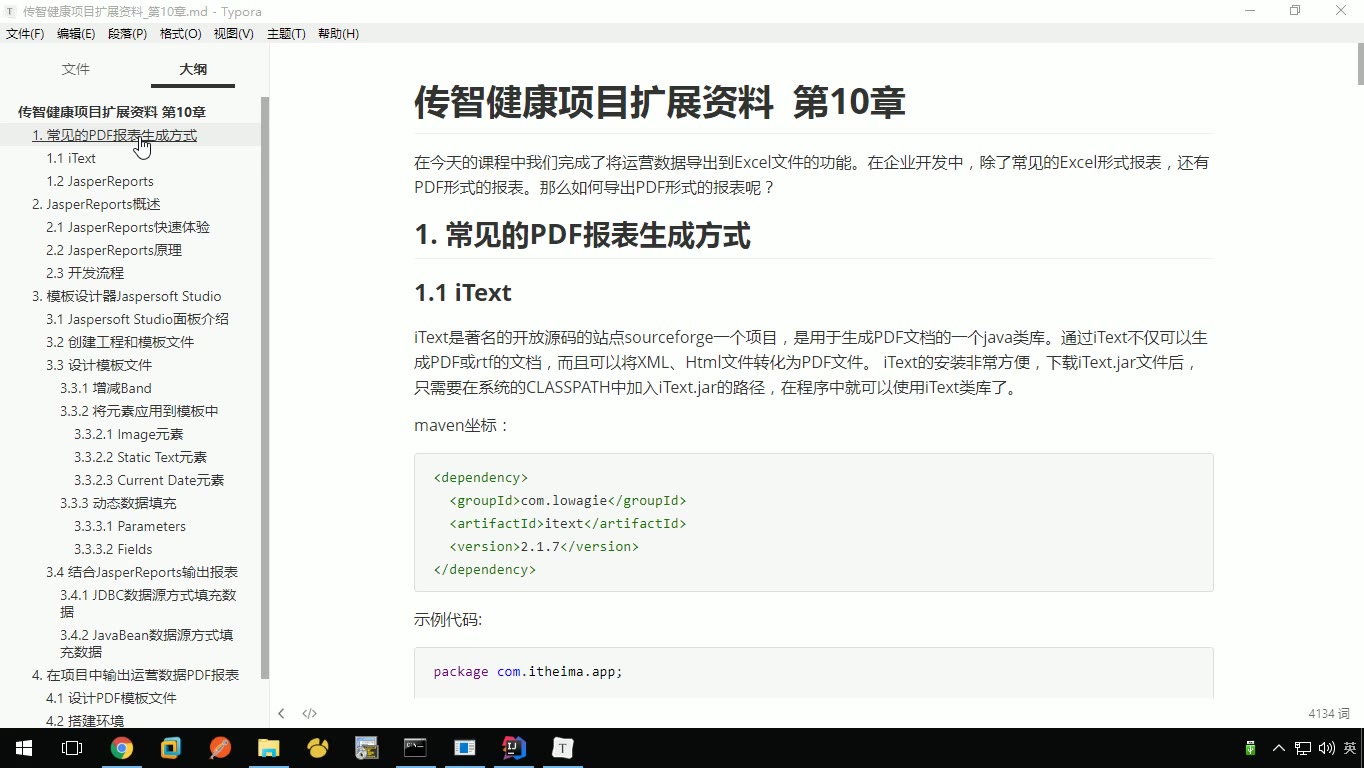
Task: Jump to 3.3.1 增减Band in outline
Action: pyautogui.click(x=106, y=388)
